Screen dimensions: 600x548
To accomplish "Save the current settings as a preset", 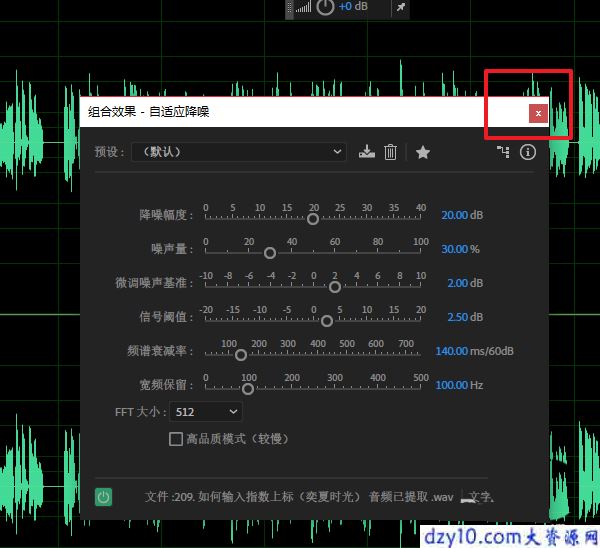I will (x=367, y=152).
